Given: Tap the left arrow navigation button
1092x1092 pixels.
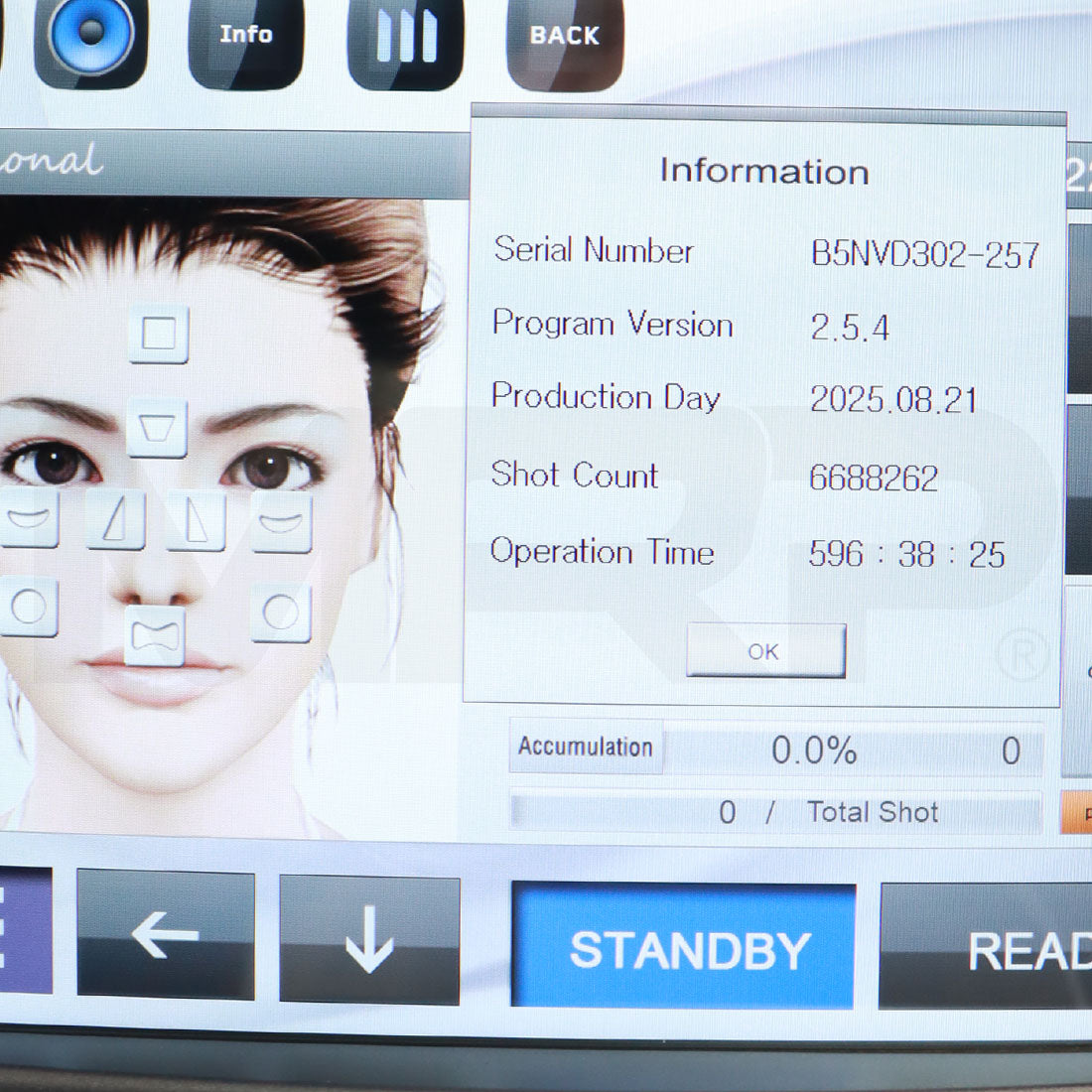Looking at the screenshot, I should click(x=166, y=934).
